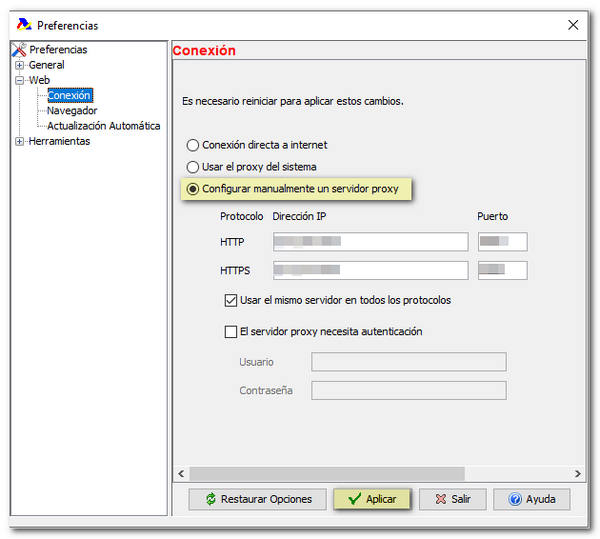Expand the Herramientas tree node

[x=19, y=142]
